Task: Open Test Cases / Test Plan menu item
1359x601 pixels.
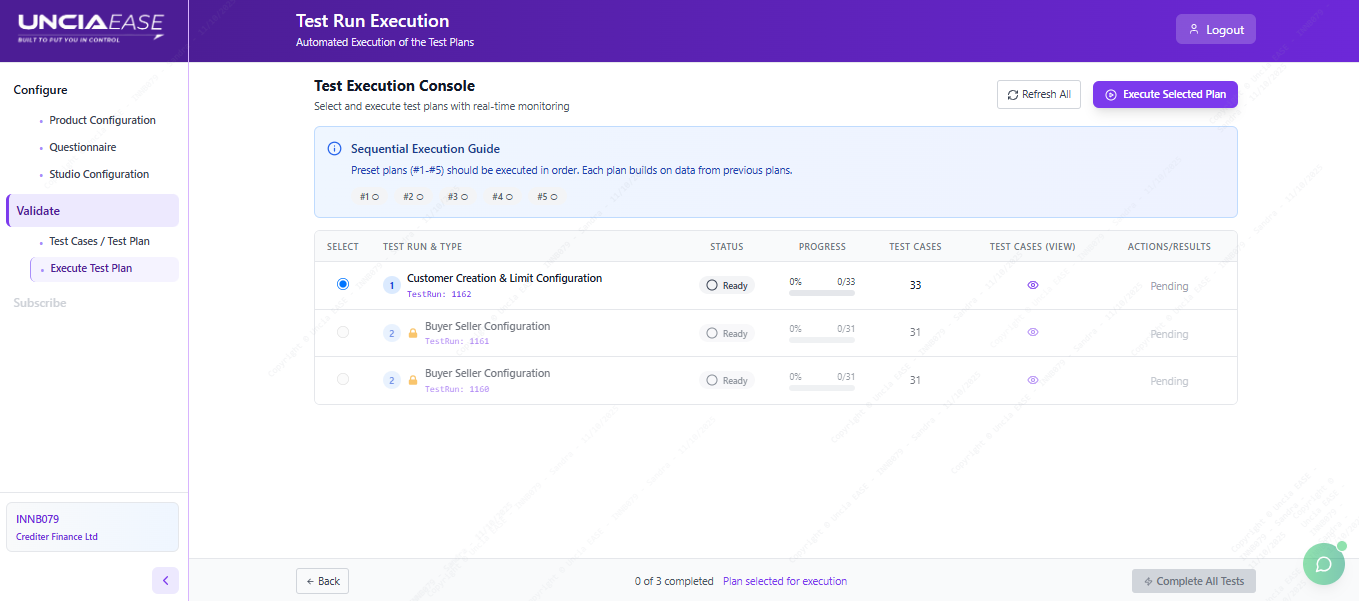Action: 99,241
